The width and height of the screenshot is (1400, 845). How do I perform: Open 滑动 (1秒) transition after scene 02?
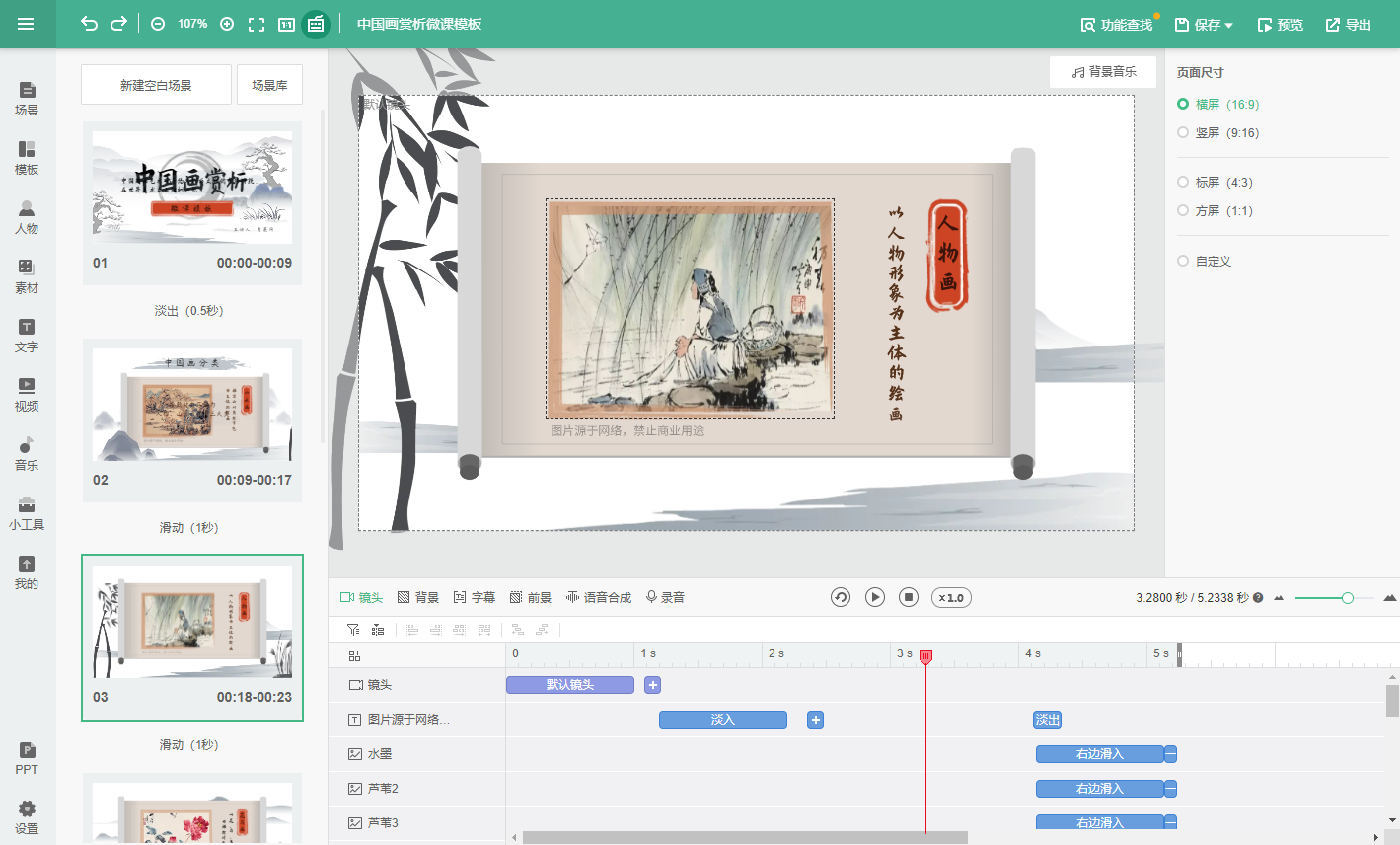point(189,528)
